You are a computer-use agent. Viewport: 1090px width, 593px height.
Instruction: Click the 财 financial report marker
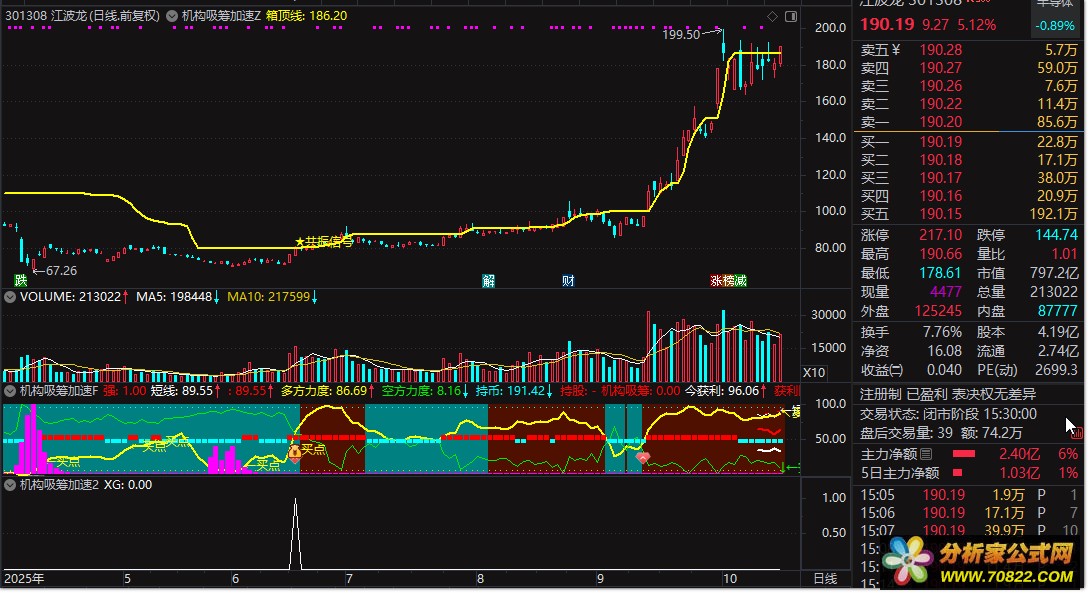point(568,280)
